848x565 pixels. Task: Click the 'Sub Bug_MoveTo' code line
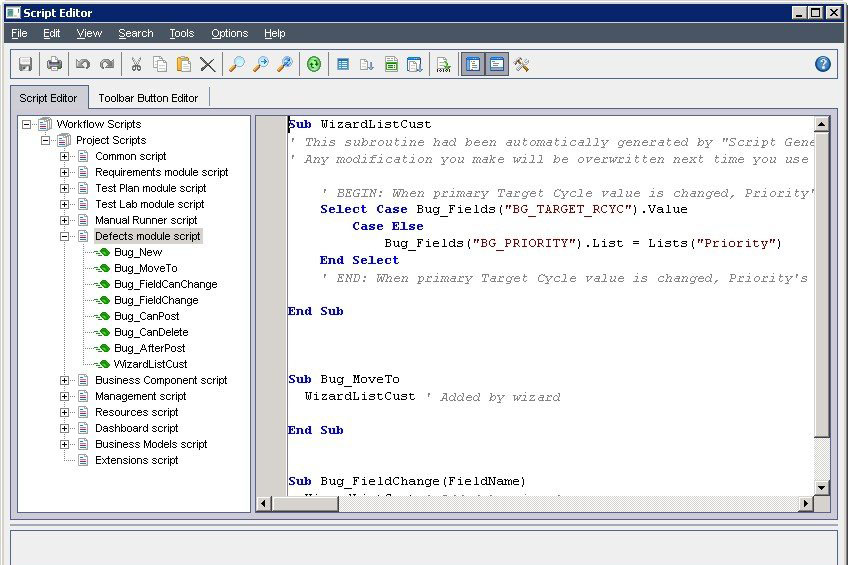344,379
